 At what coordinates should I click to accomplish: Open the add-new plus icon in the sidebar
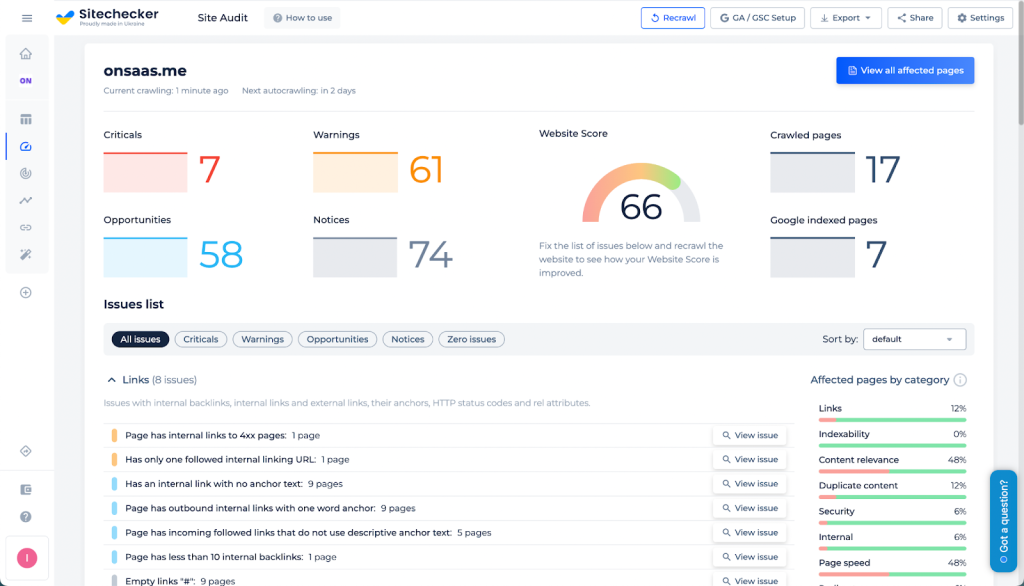click(27, 292)
